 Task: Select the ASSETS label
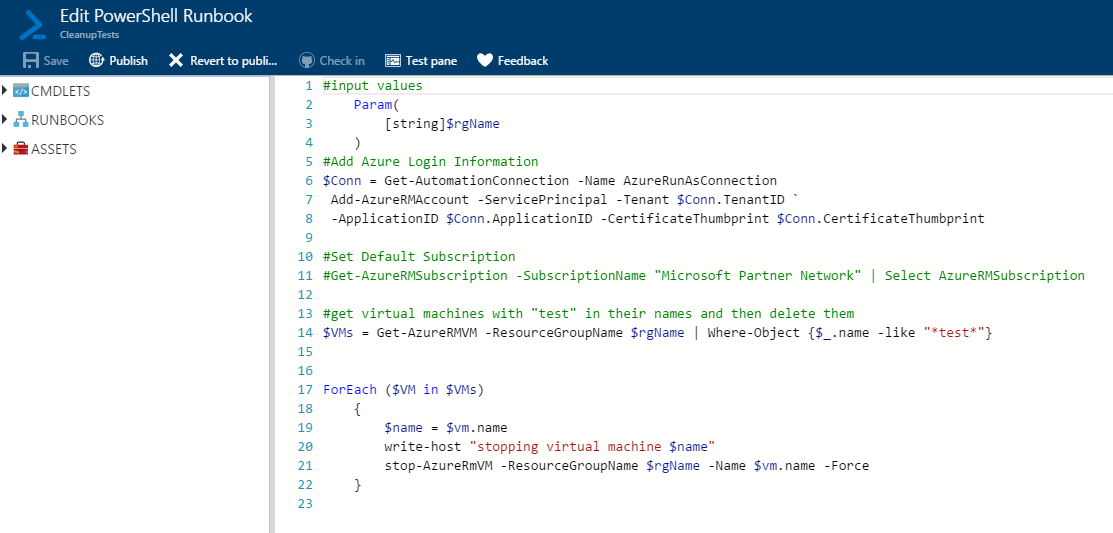coord(54,150)
